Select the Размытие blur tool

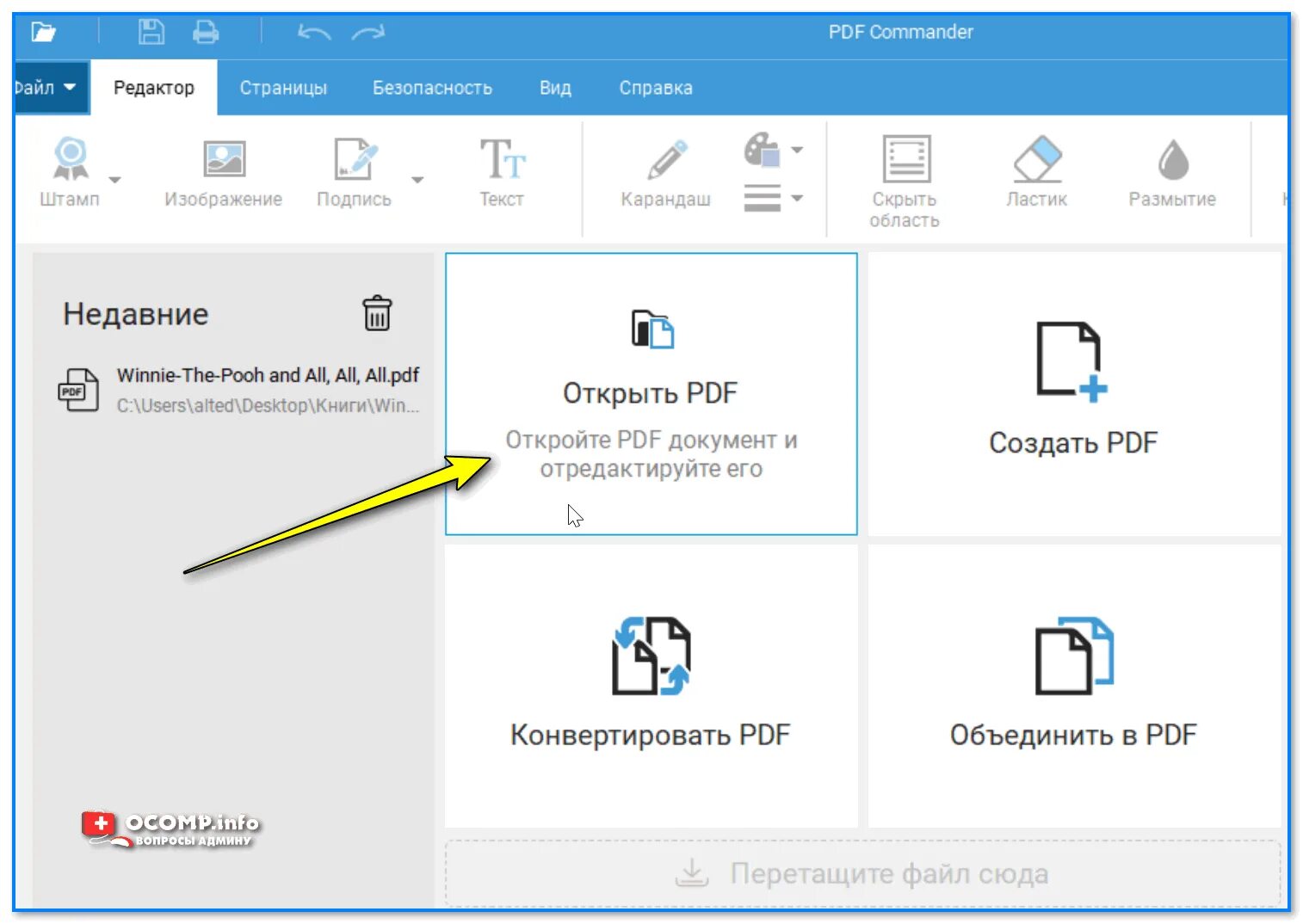[1172, 172]
